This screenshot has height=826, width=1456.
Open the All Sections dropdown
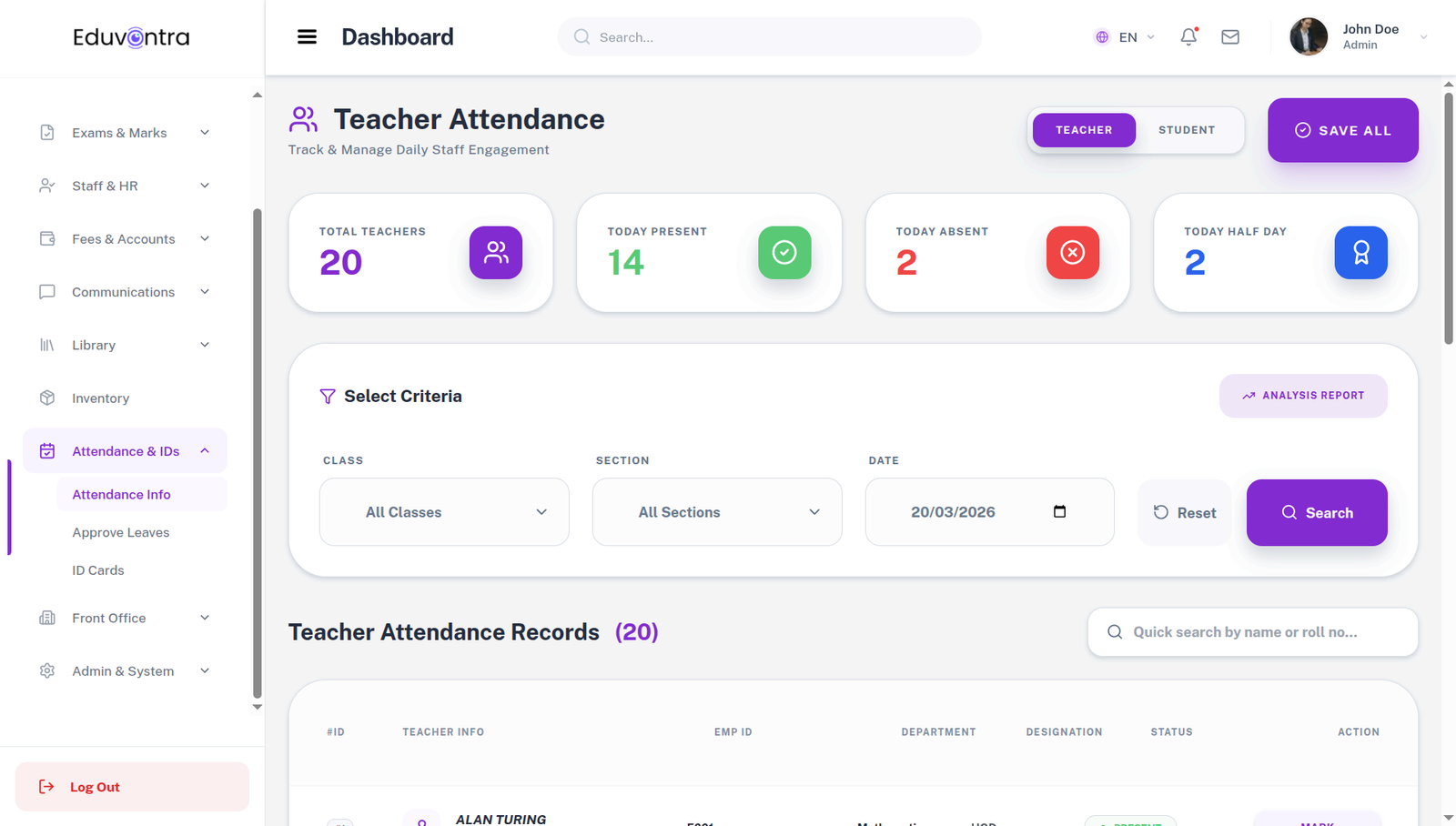[x=716, y=512]
